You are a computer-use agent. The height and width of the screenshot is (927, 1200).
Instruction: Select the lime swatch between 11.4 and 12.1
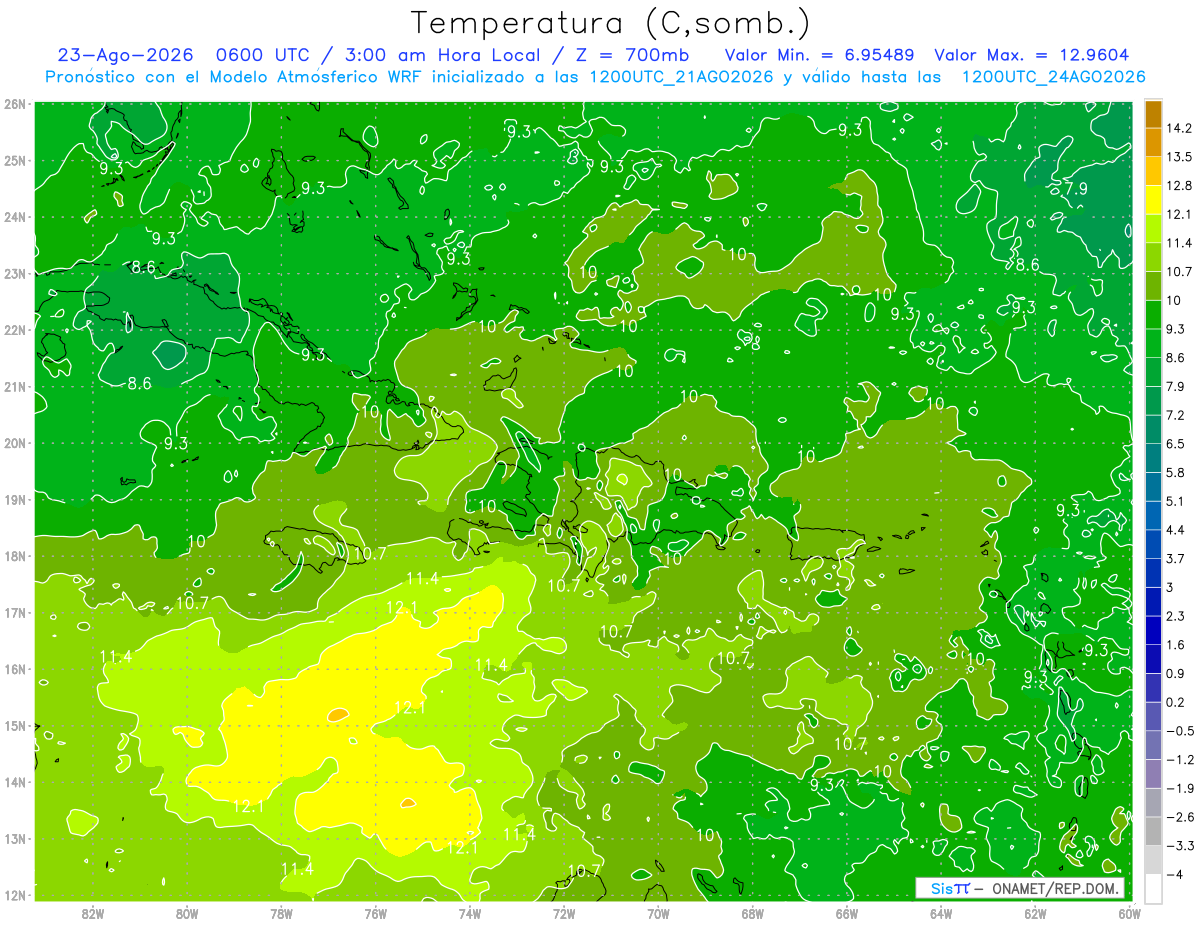point(1153,228)
